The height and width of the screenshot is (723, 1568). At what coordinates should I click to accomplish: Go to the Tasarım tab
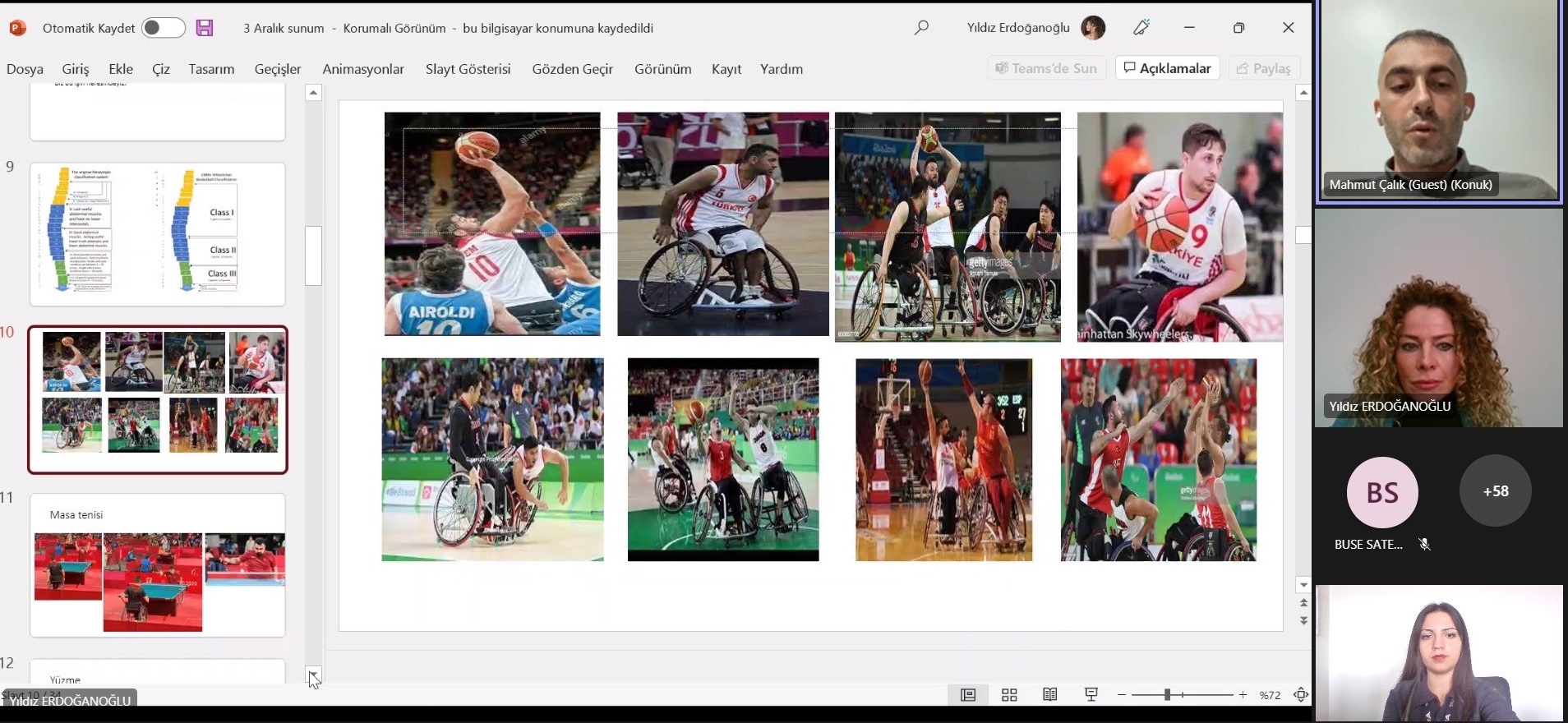(211, 69)
